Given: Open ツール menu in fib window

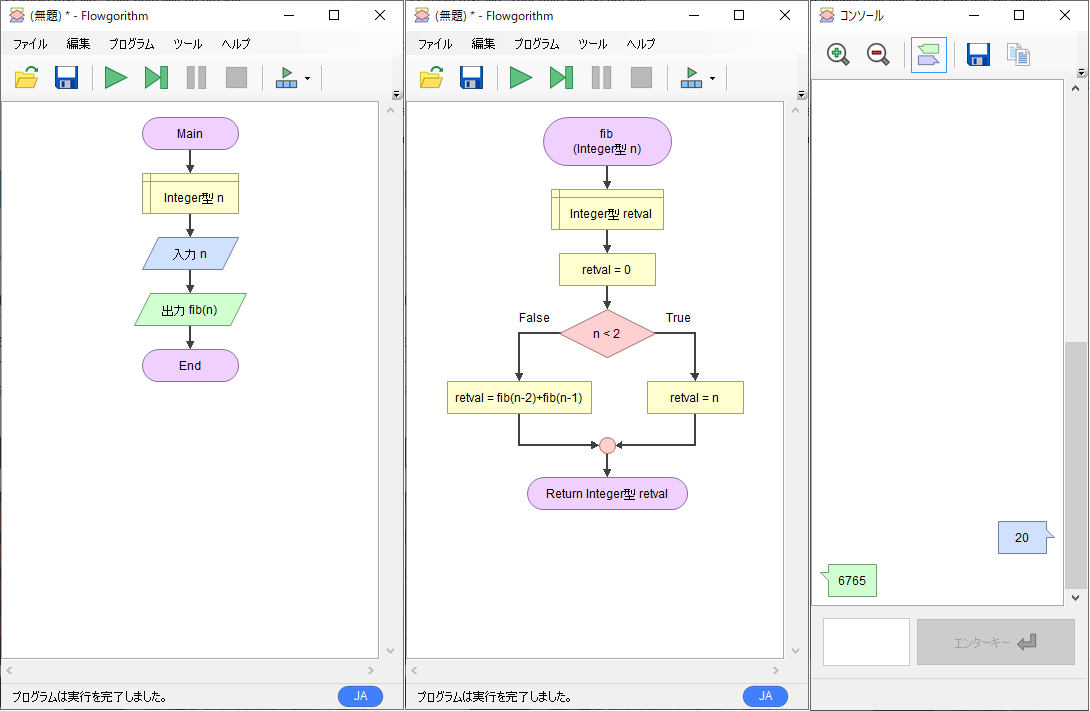Looking at the screenshot, I should click(593, 44).
